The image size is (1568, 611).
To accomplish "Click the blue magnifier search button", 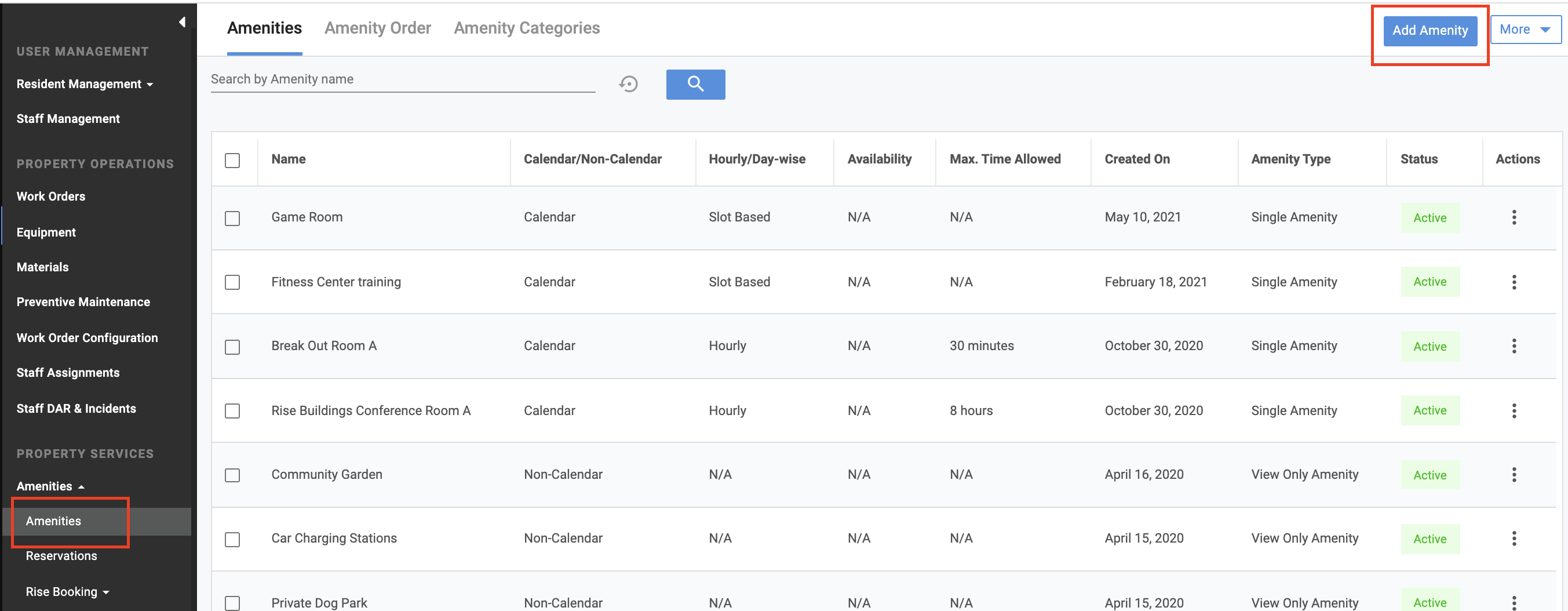I will (x=695, y=84).
